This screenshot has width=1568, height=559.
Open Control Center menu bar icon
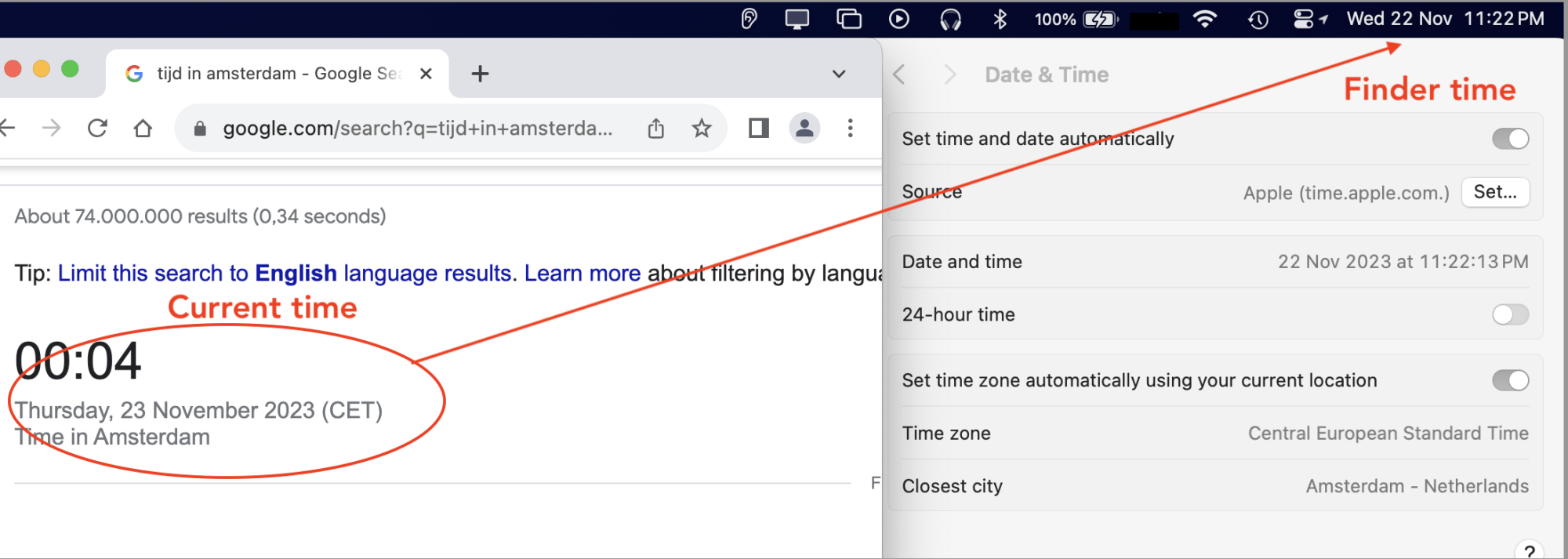[1305, 19]
